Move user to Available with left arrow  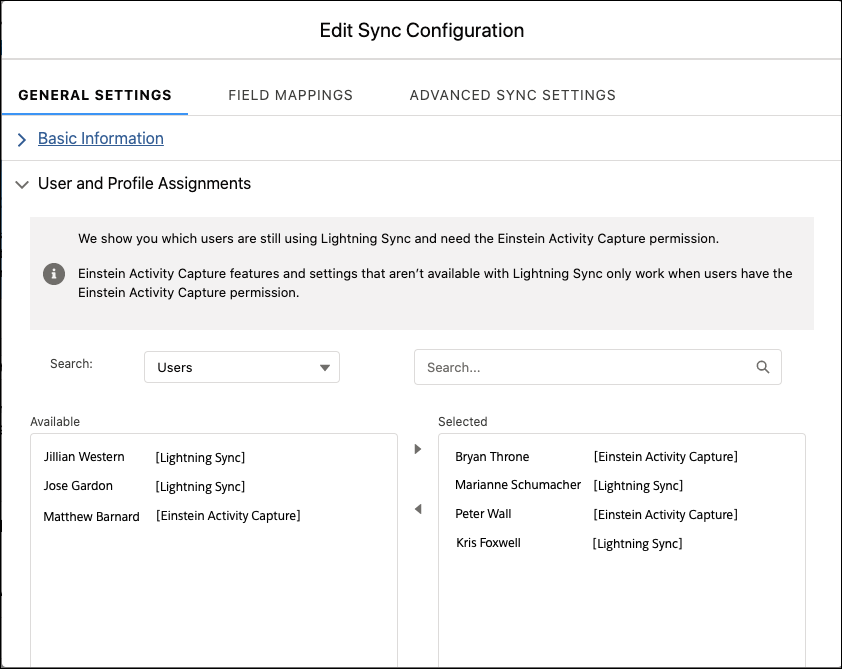tap(418, 510)
